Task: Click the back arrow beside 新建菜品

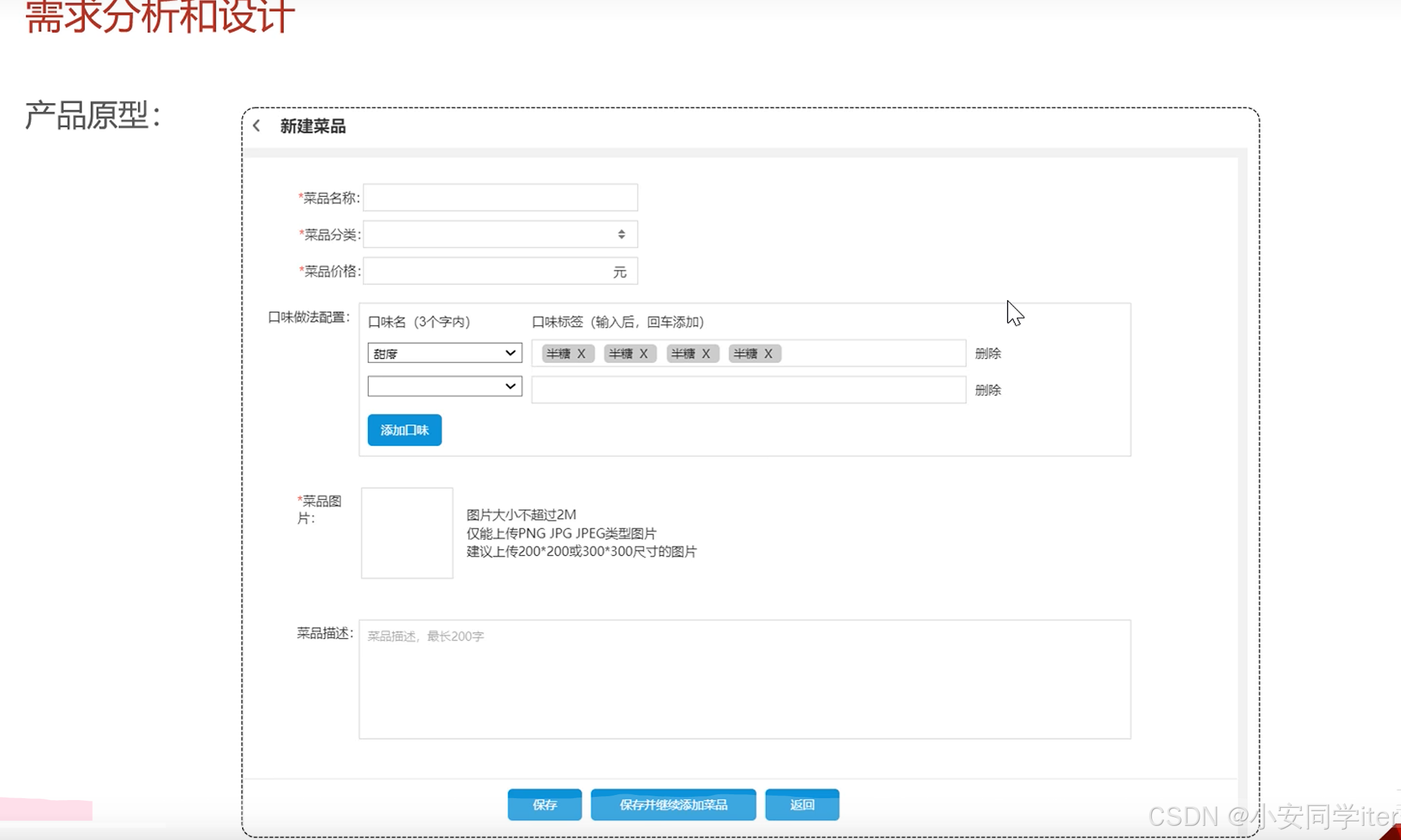Action: pyautogui.click(x=257, y=126)
